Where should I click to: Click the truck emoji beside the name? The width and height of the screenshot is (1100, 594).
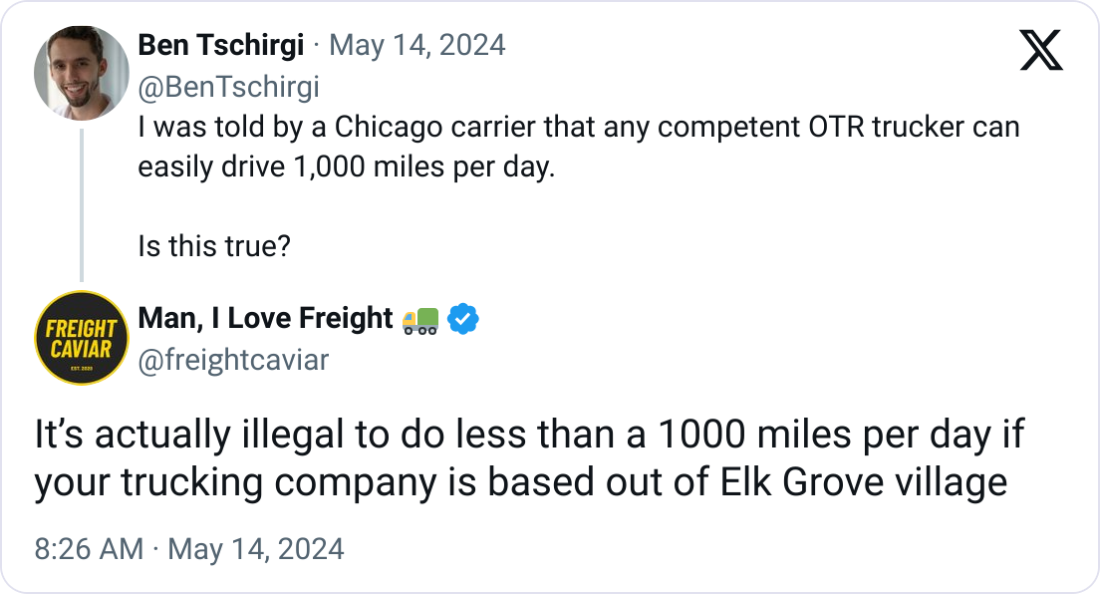point(420,318)
